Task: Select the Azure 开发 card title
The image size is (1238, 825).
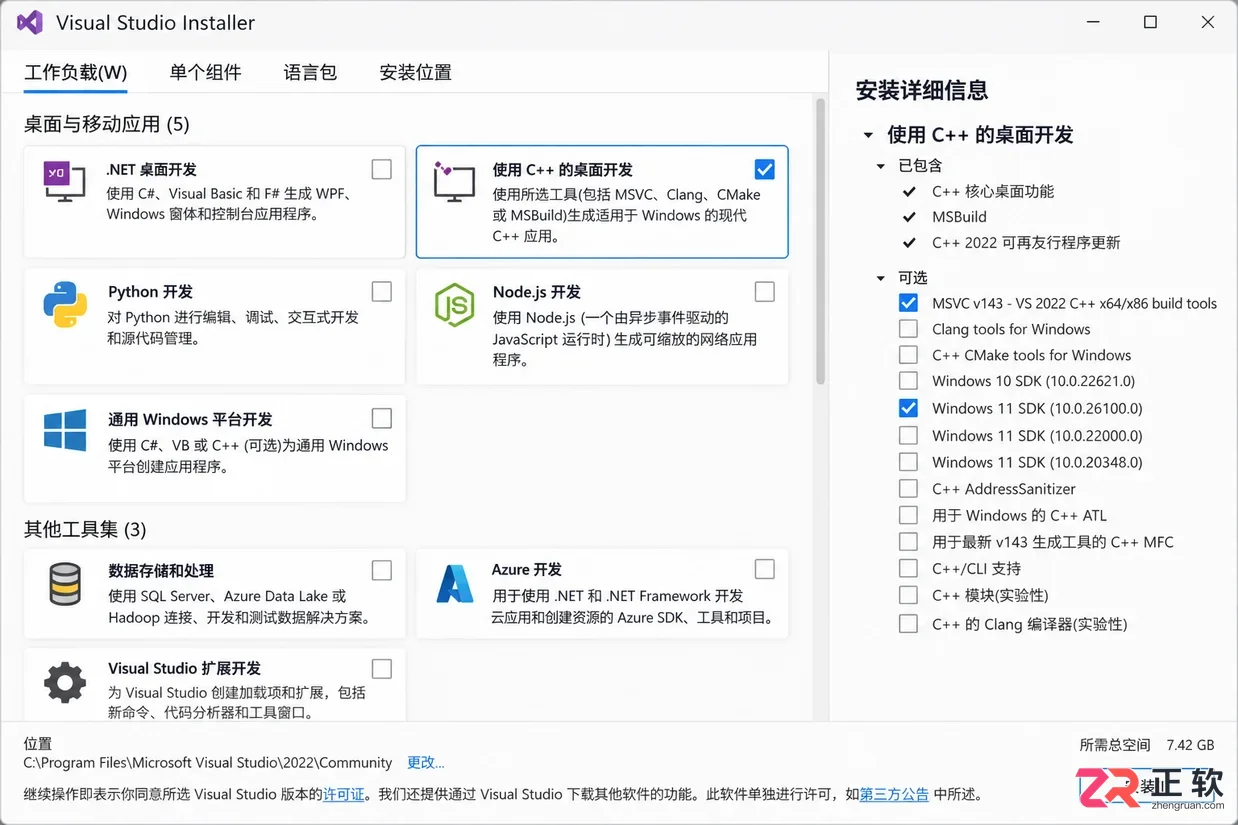Action: click(527, 570)
